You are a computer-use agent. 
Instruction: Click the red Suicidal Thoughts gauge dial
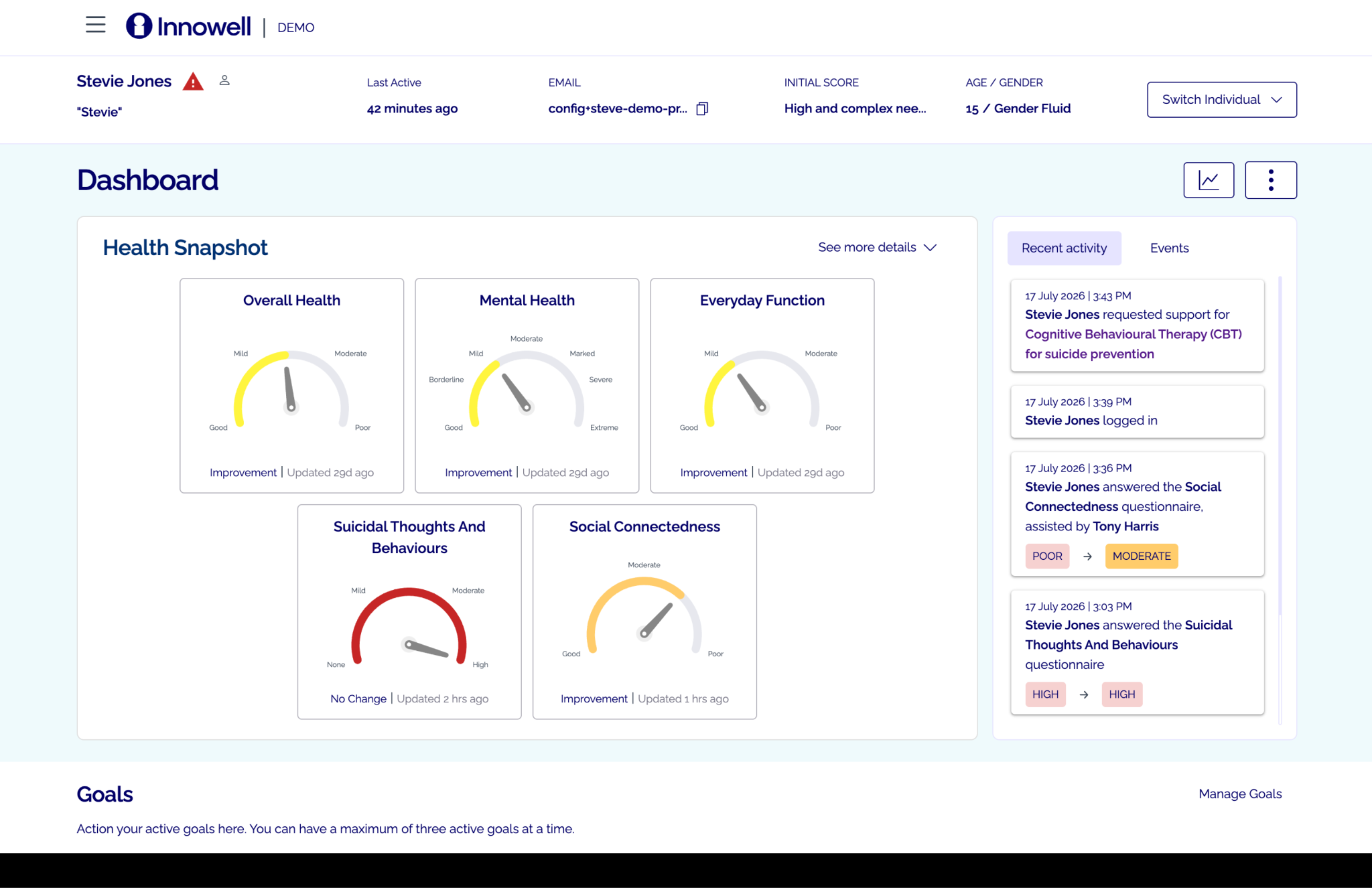click(x=409, y=625)
